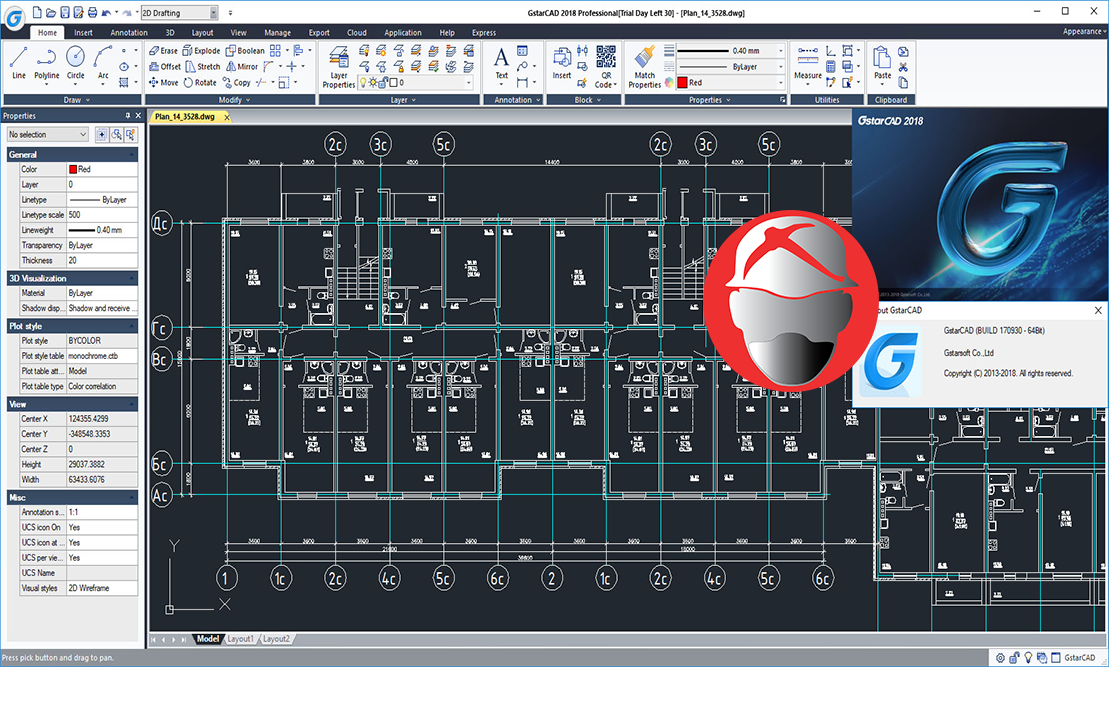The height and width of the screenshot is (706, 1109).
Task: Click the Insert block icon
Action: [562, 62]
